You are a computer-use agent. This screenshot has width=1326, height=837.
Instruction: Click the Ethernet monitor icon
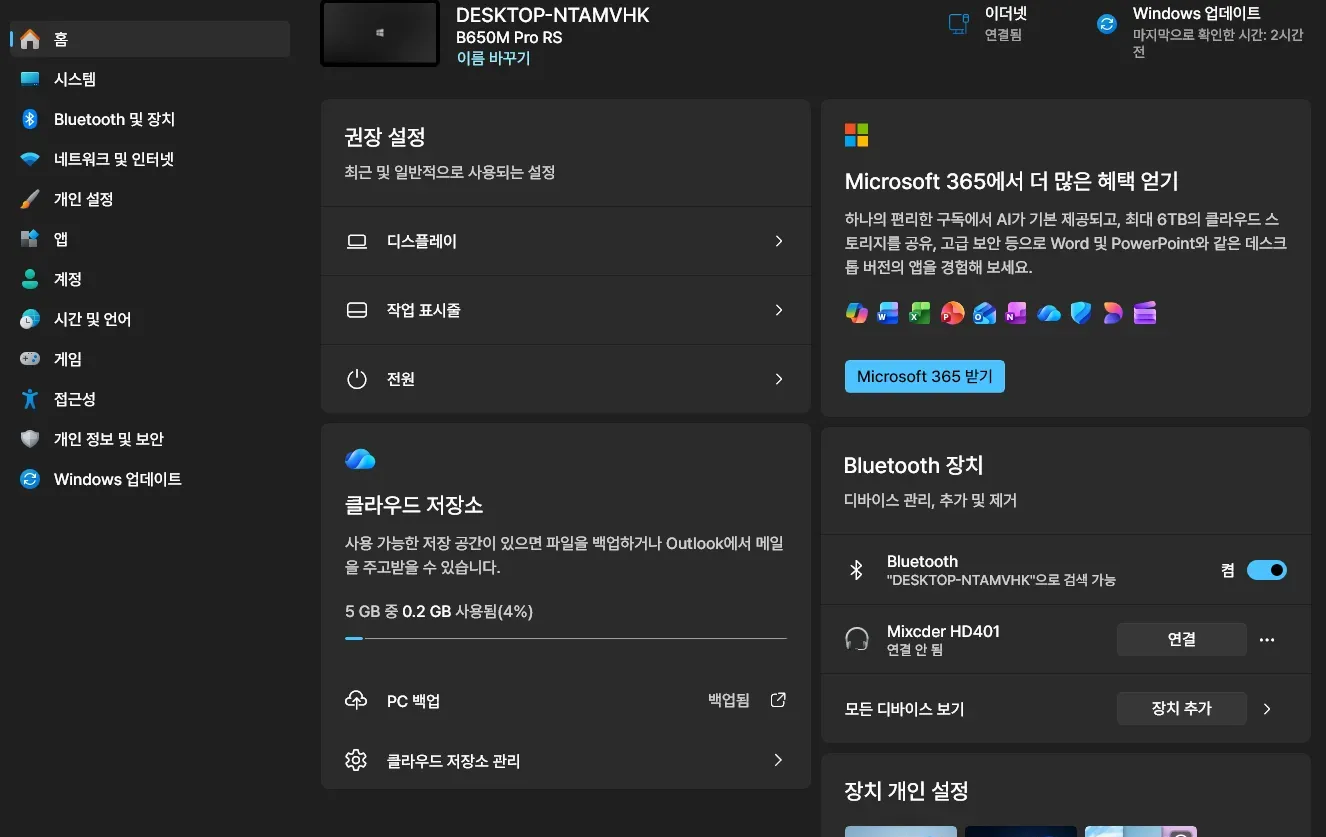pos(958,24)
